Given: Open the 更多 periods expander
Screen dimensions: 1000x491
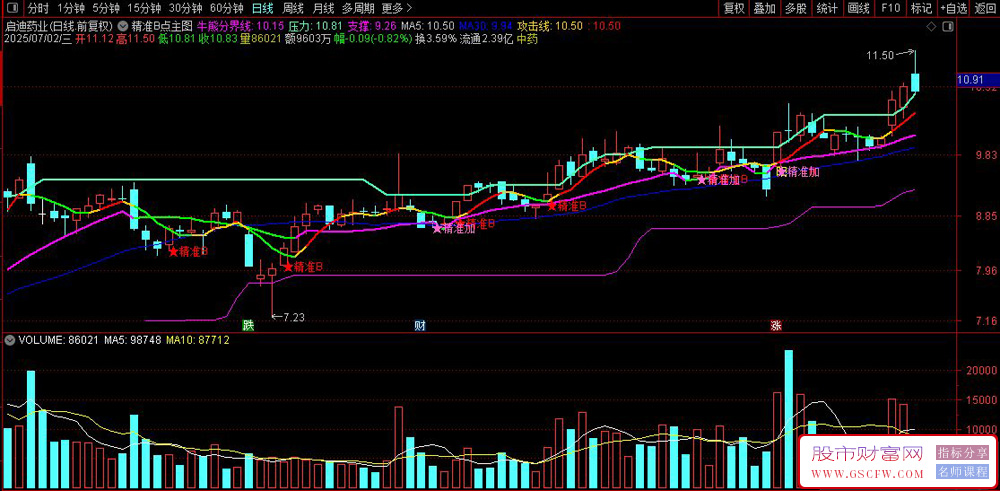Looking at the screenshot, I should click(396, 8).
